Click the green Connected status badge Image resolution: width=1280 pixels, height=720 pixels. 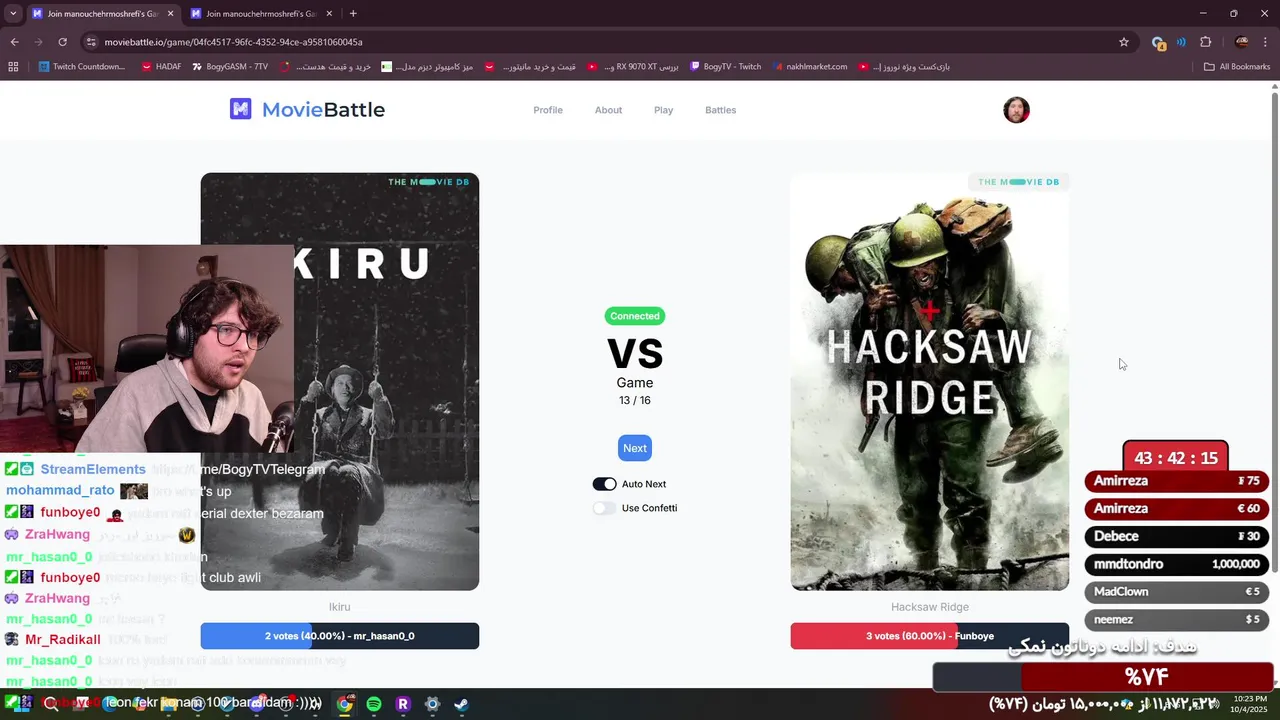[635, 316]
